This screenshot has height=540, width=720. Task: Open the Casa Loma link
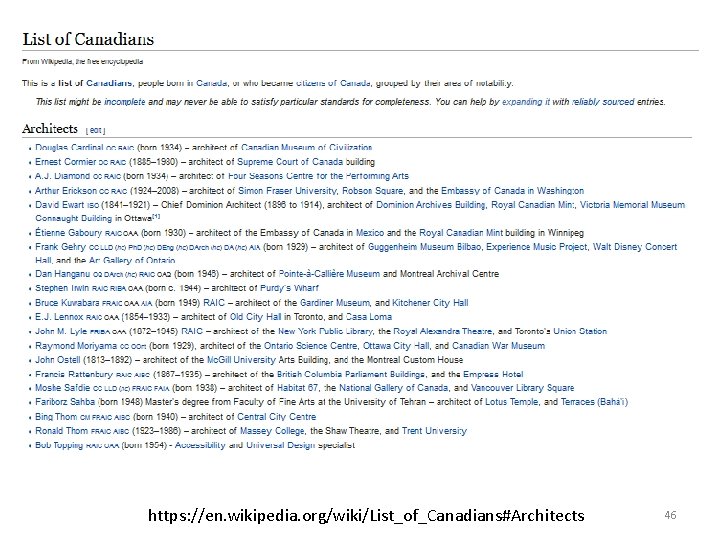tap(369, 317)
